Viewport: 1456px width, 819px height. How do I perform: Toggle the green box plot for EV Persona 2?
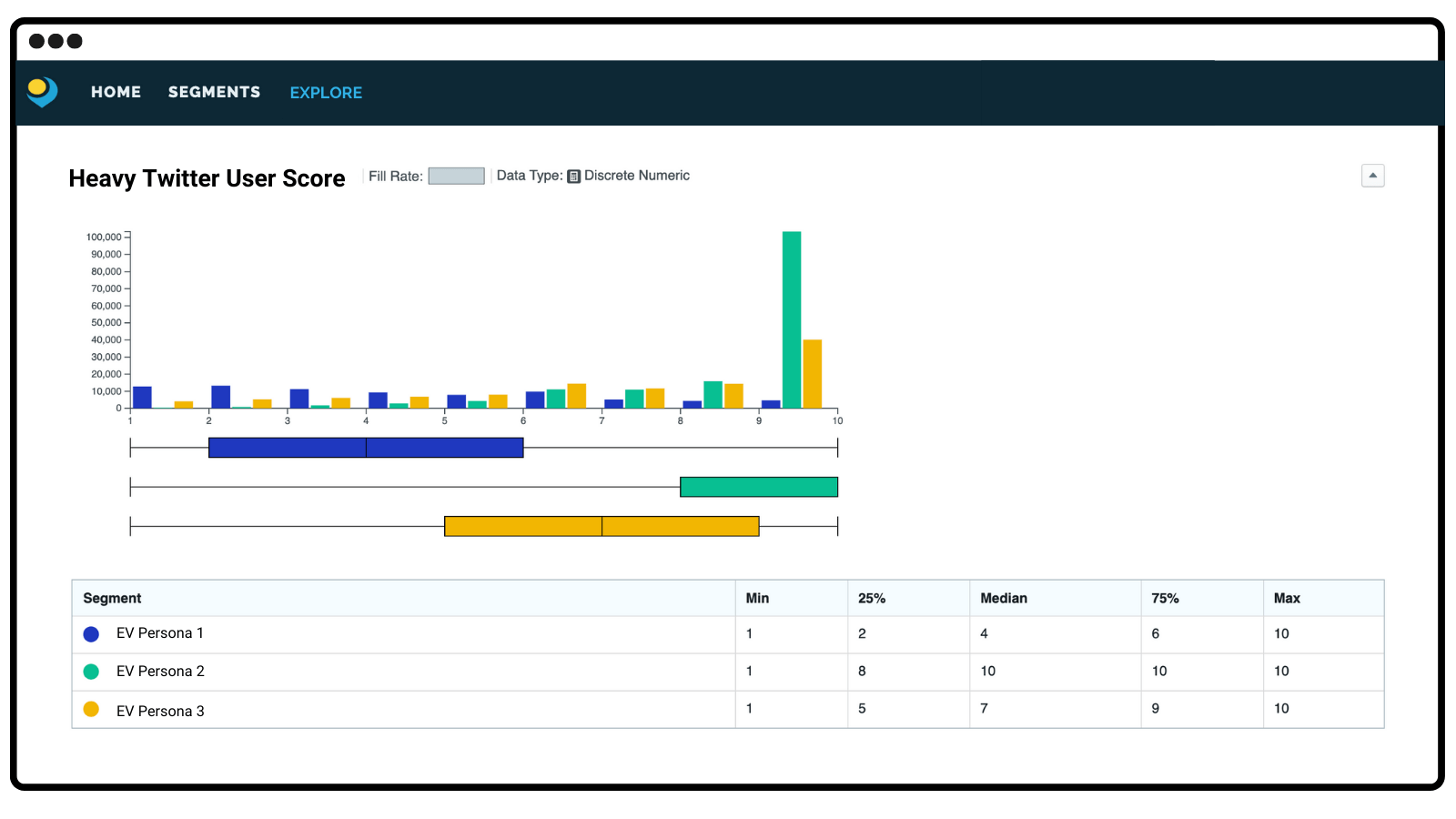tap(759, 487)
